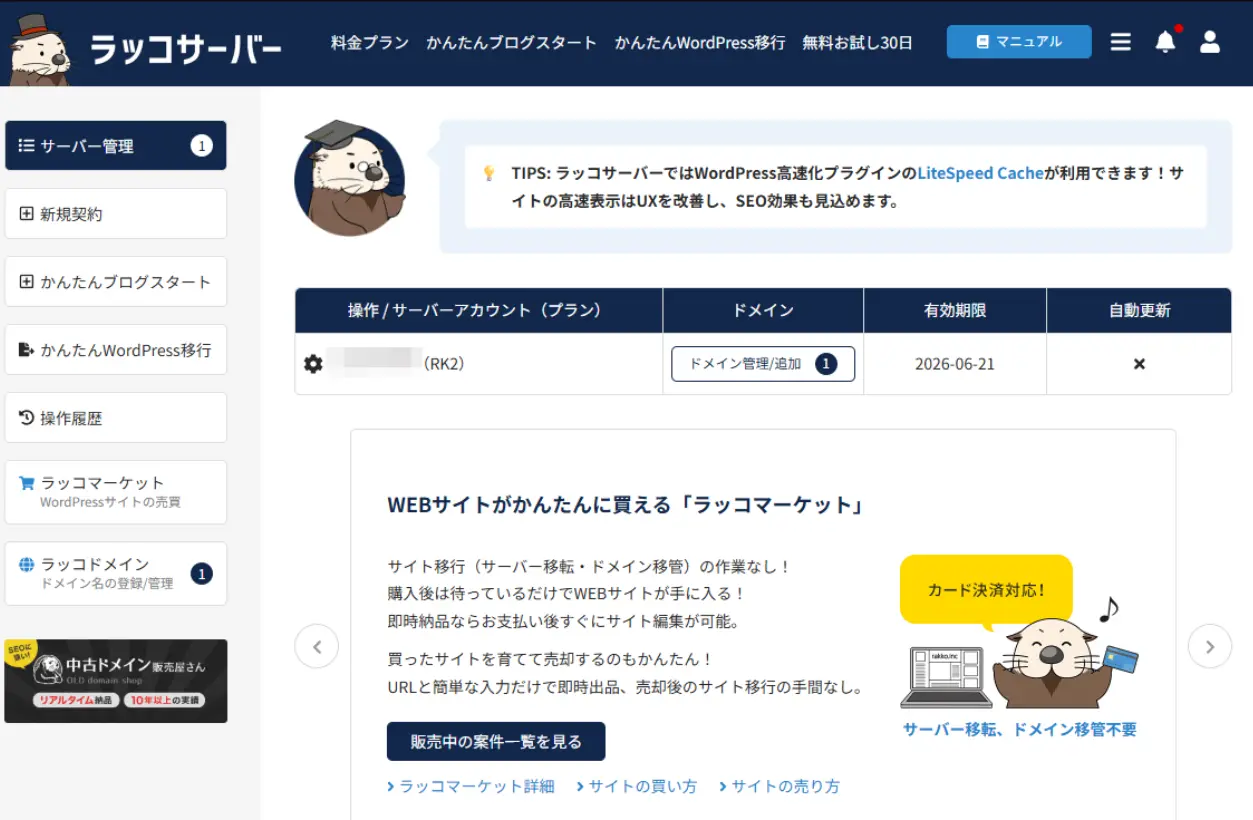
Task: Open the hamburger menu icon
Action: [x=1120, y=42]
